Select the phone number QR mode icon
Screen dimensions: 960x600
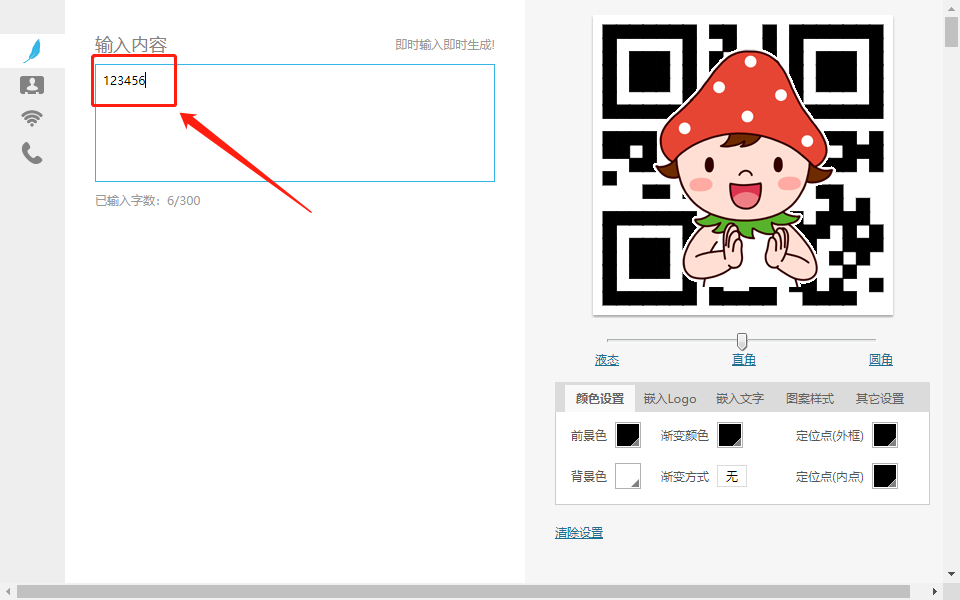[32, 151]
